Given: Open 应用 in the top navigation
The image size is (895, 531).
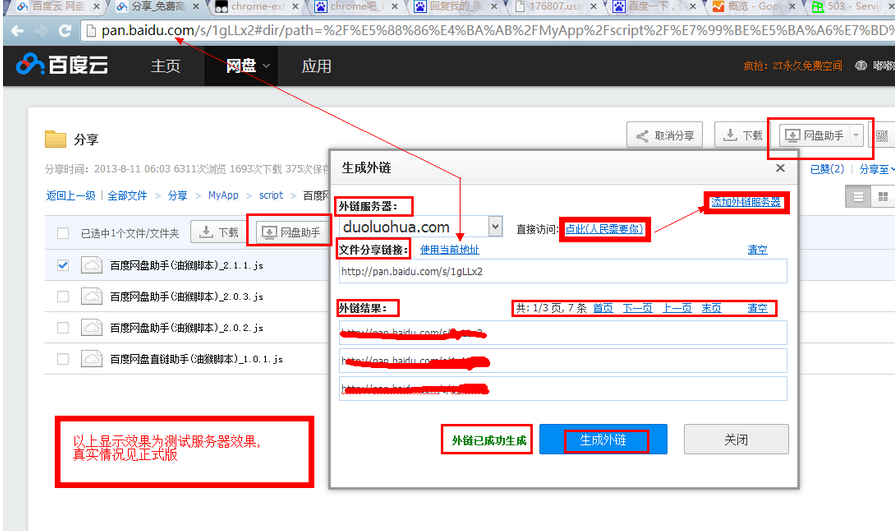Looking at the screenshot, I should [x=316, y=66].
